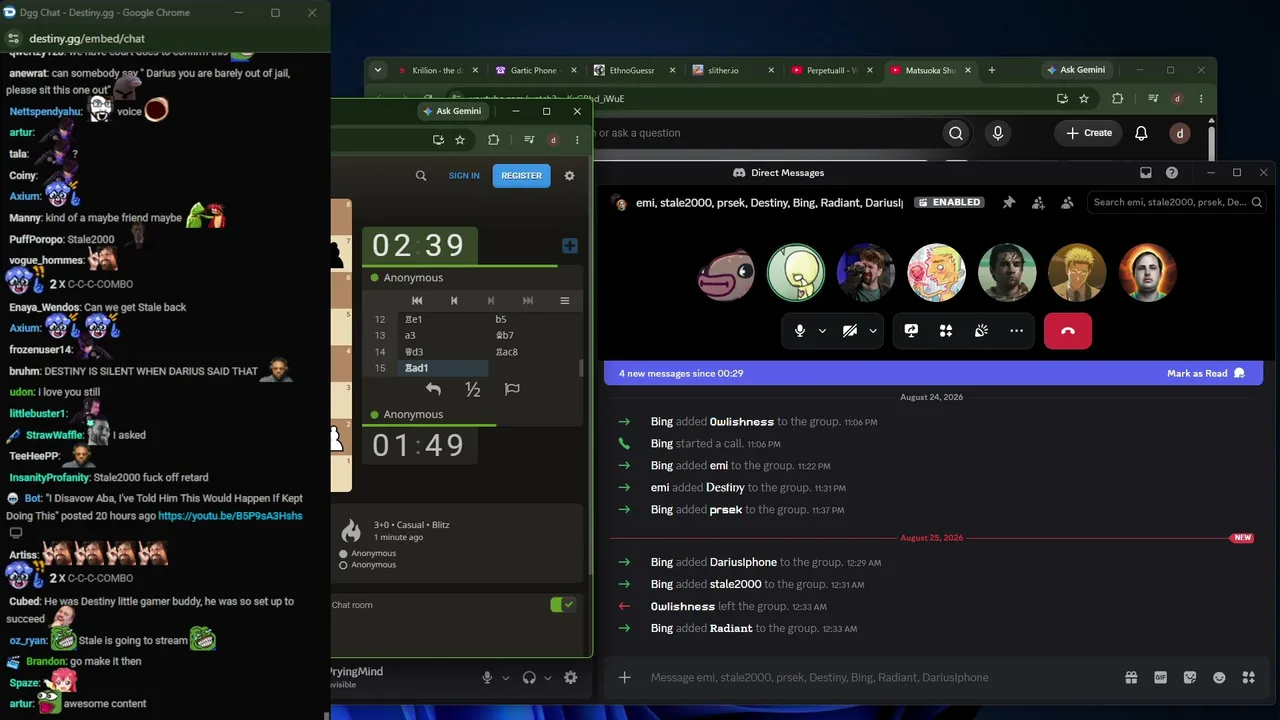The image size is (1280, 720).
Task: Go to previous move in Lichess
Action: pyautogui.click(x=454, y=300)
